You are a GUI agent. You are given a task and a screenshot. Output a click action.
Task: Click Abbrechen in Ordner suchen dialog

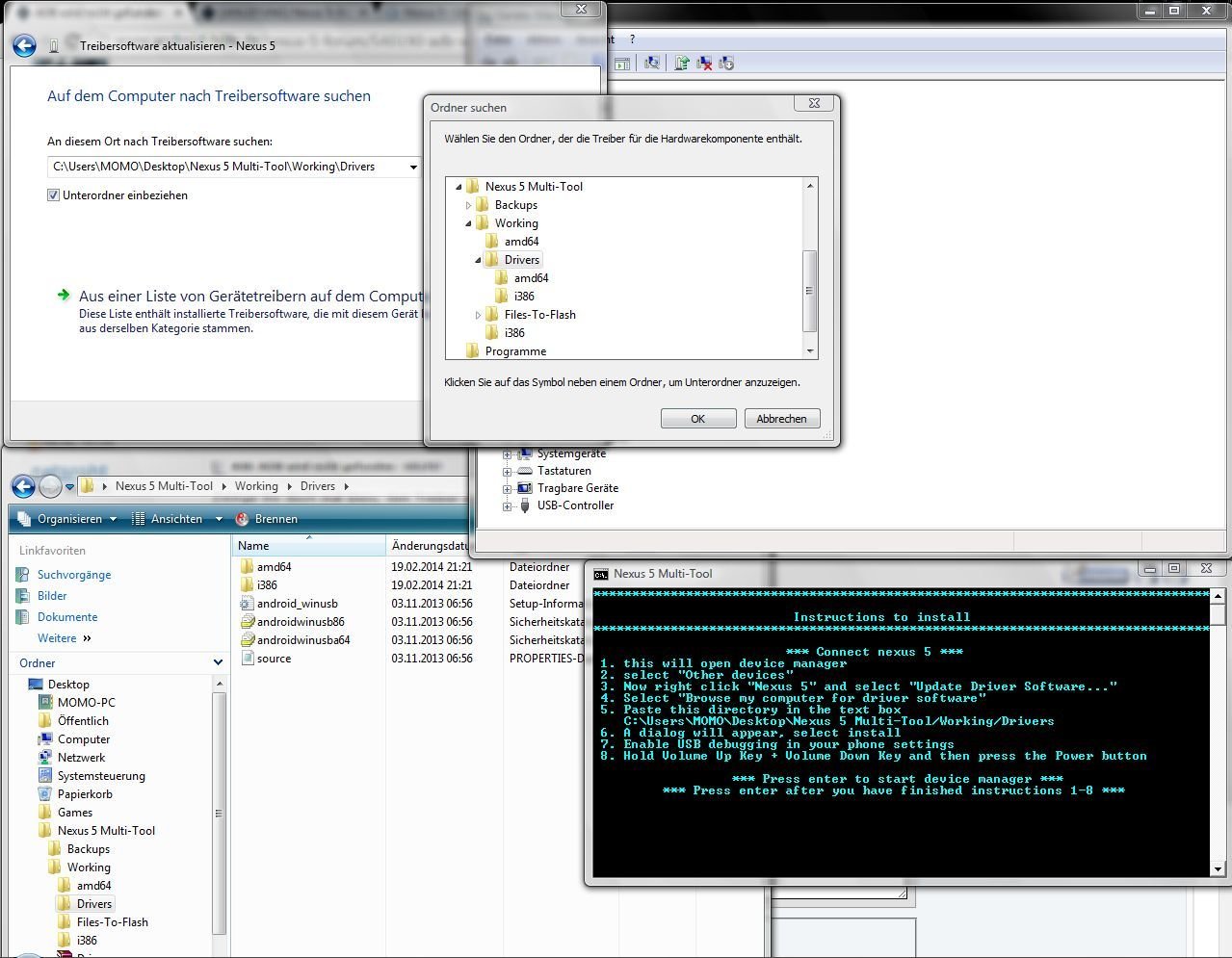coord(781,419)
